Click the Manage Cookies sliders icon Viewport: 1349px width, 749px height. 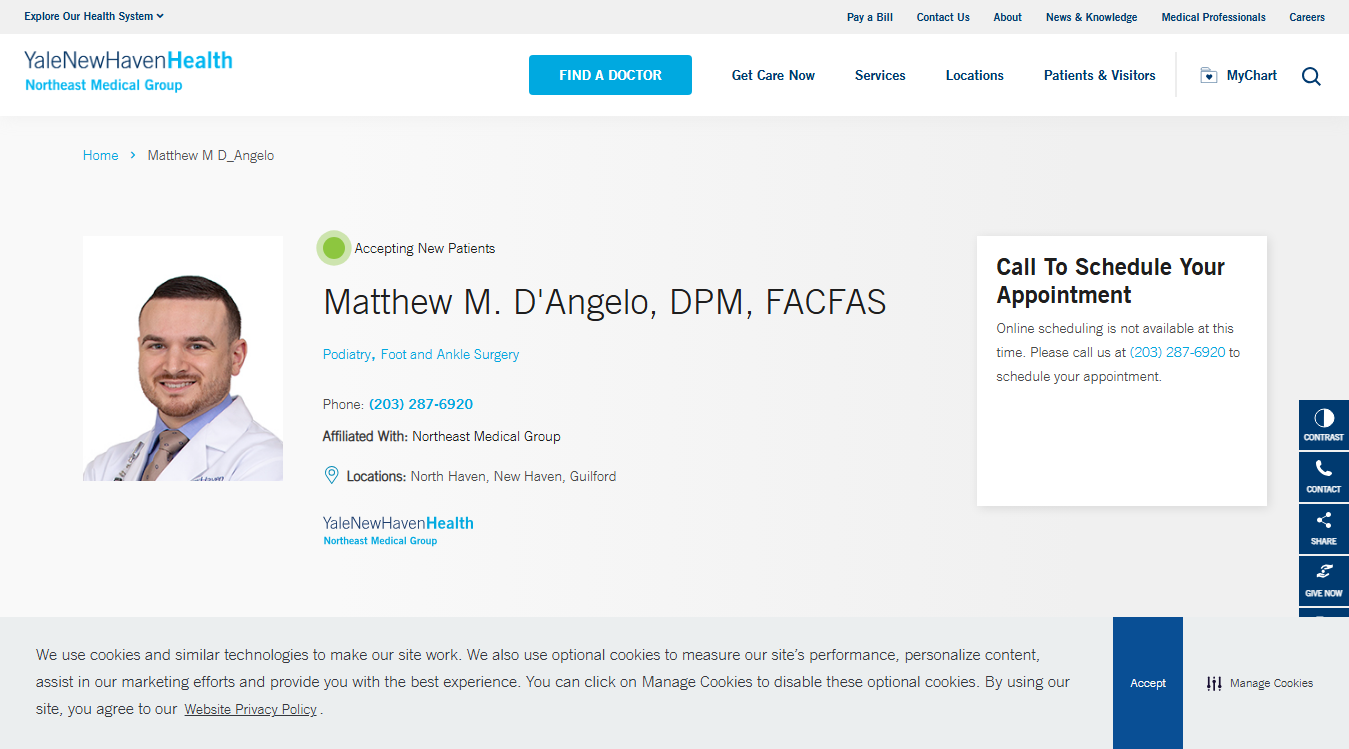coord(1214,683)
